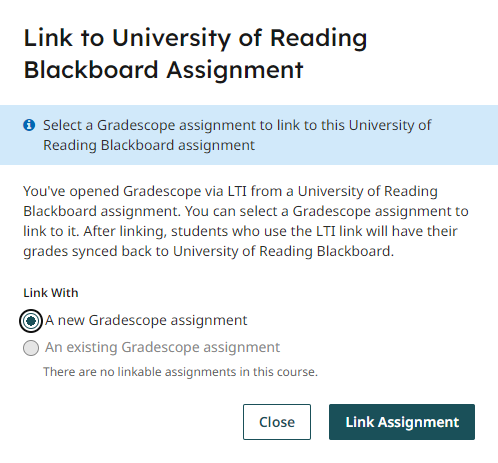Click the blue info circle icon
Viewport: 498px width, 463px height.
[x=29, y=125]
